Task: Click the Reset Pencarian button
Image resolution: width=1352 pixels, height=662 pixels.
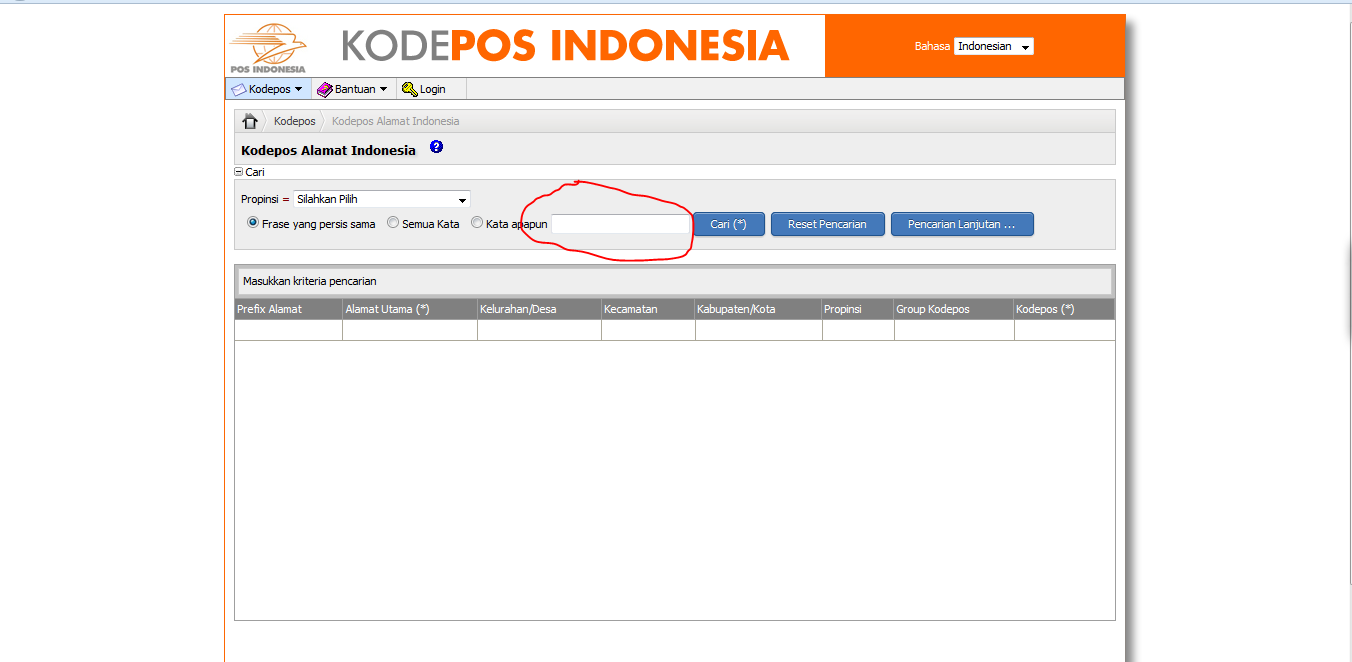Action: point(828,224)
